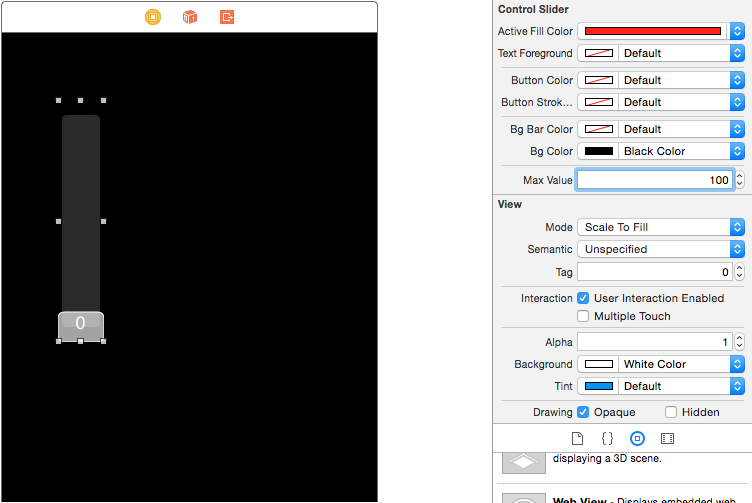
Task: Click the Web View library item title
Action: point(579,500)
